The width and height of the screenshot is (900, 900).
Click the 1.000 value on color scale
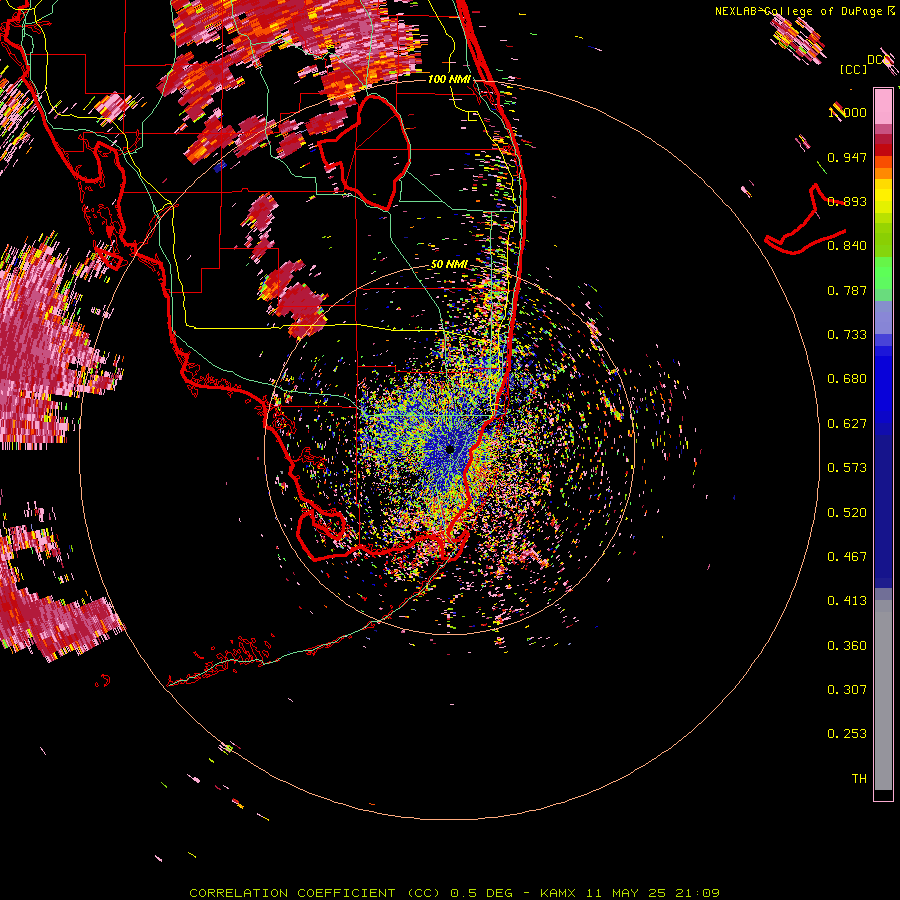(x=847, y=112)
